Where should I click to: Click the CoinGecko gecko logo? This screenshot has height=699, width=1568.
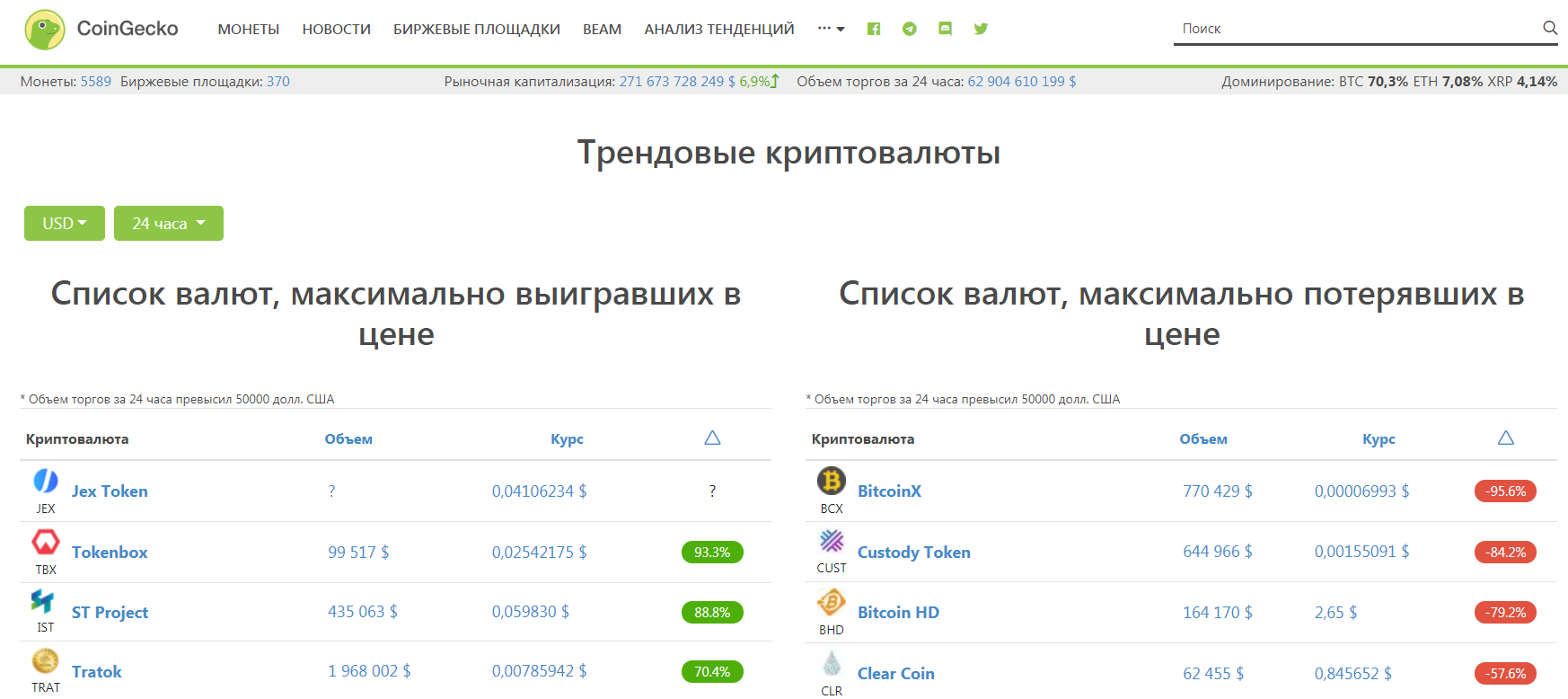(x=44, y=30)
